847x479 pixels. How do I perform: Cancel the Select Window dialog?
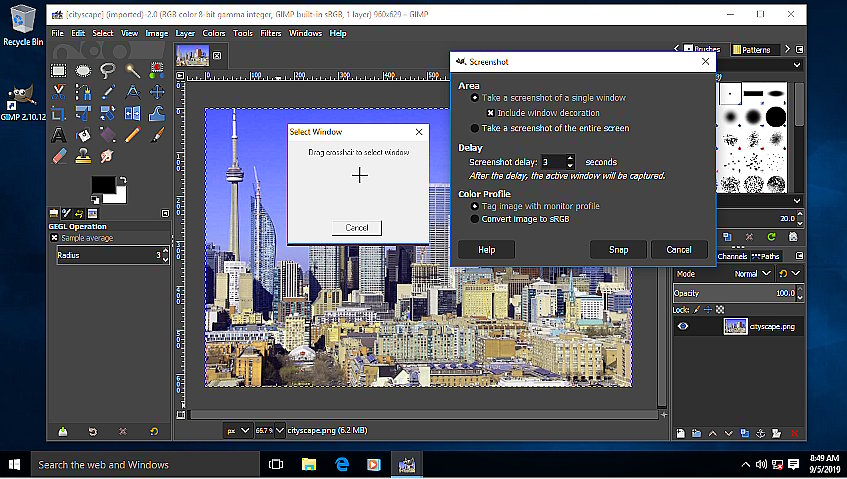coord(357,228)
